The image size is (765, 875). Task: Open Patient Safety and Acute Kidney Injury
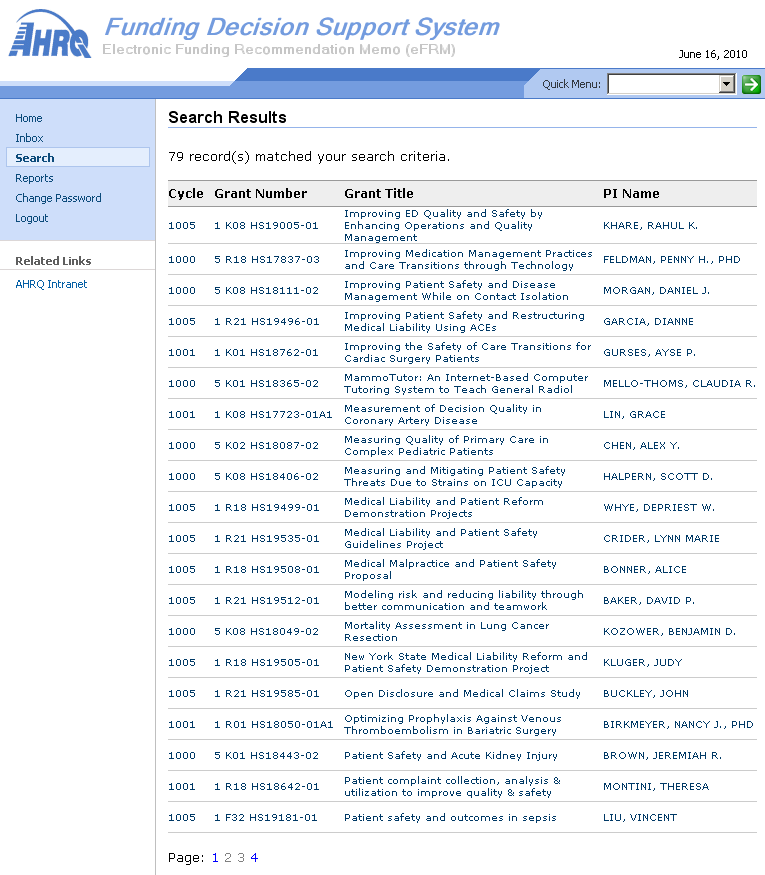pos(450,755)
